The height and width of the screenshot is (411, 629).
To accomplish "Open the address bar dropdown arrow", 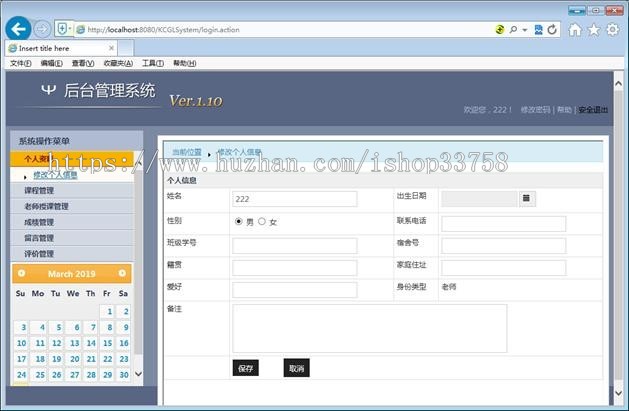I will coord(524,30).
